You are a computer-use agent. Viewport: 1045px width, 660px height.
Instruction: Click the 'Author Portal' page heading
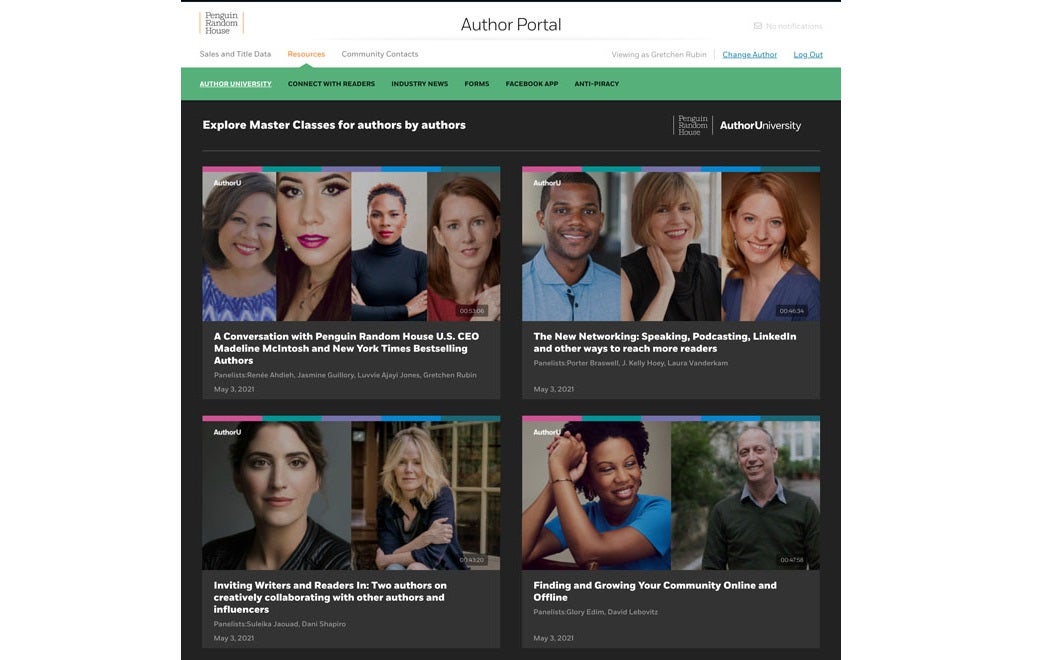(x=511, y=25)
